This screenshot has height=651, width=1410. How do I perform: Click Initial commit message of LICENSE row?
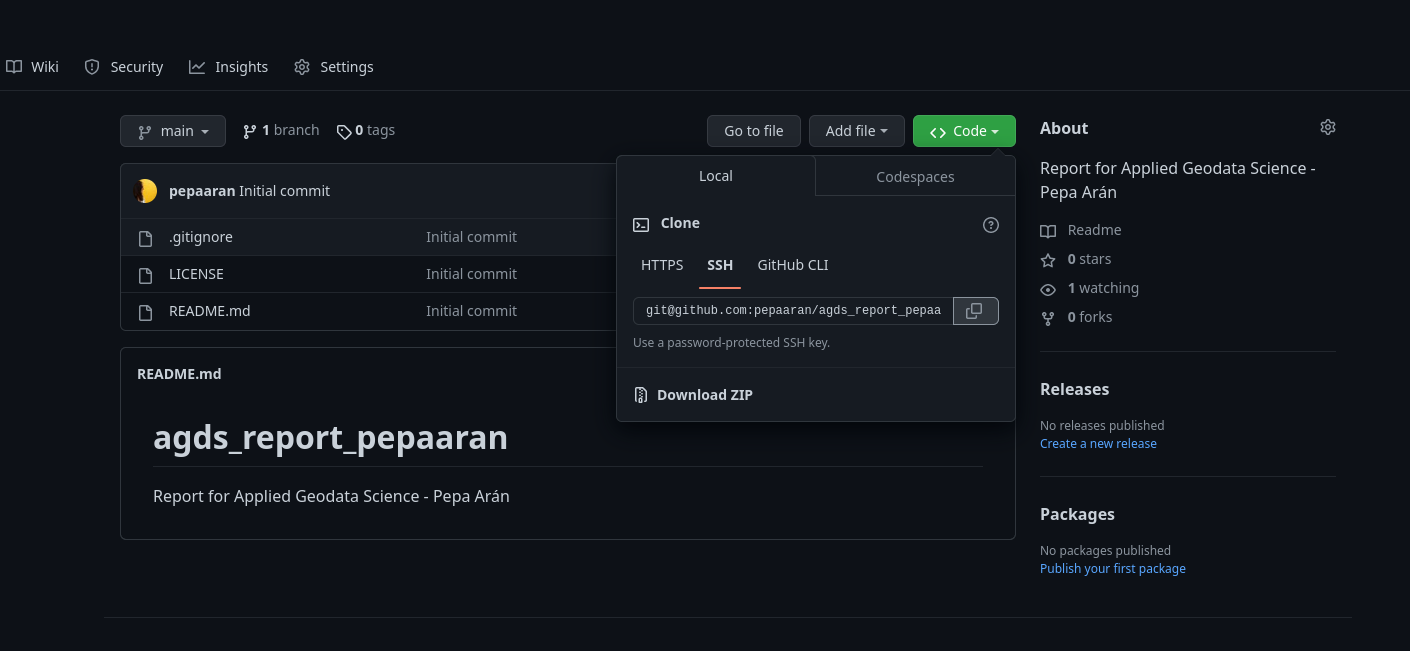click(x=472, y=275)
